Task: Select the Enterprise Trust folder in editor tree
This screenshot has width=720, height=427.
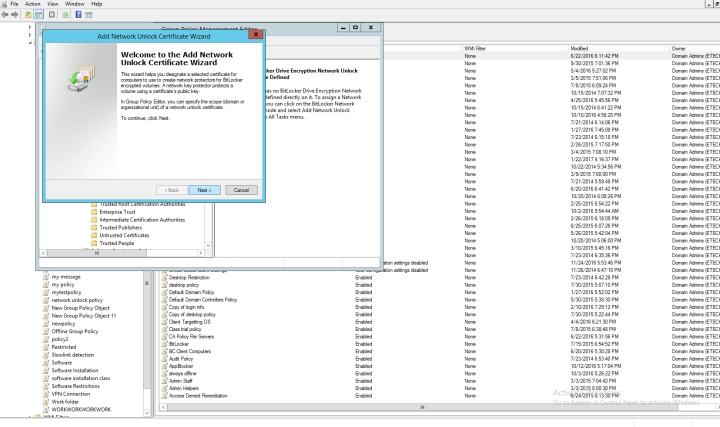Action: [117, 212]
